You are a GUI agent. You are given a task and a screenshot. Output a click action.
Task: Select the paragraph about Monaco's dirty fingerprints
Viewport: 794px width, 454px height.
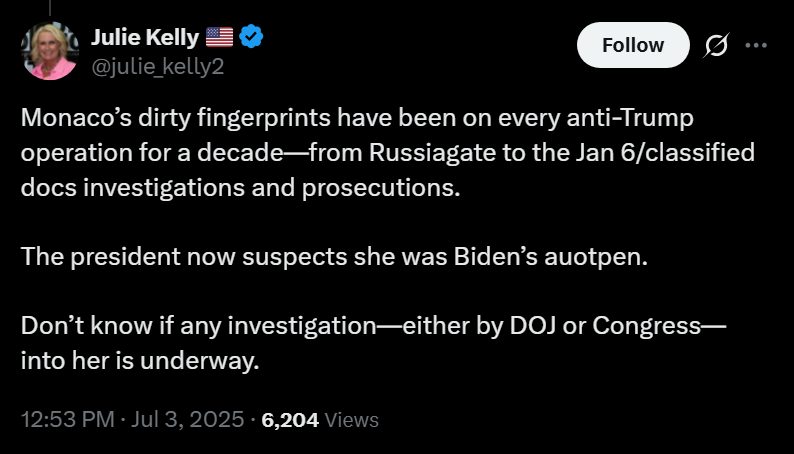pos(388,152)
